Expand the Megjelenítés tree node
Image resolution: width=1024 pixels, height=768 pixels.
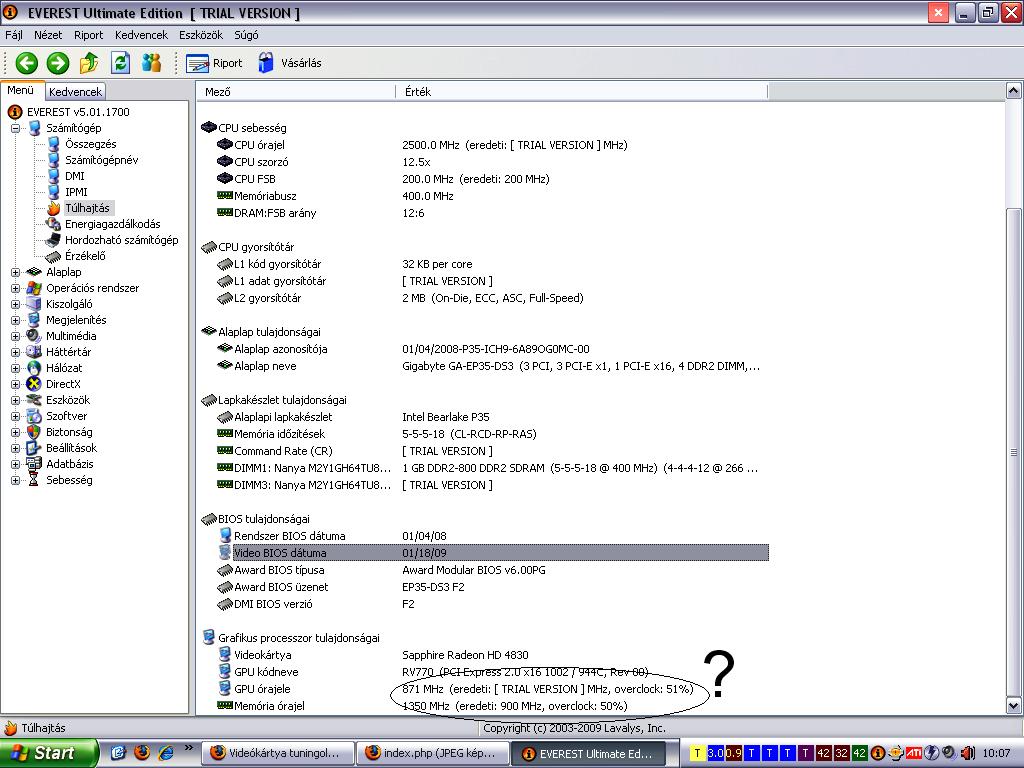coord(15,321)
